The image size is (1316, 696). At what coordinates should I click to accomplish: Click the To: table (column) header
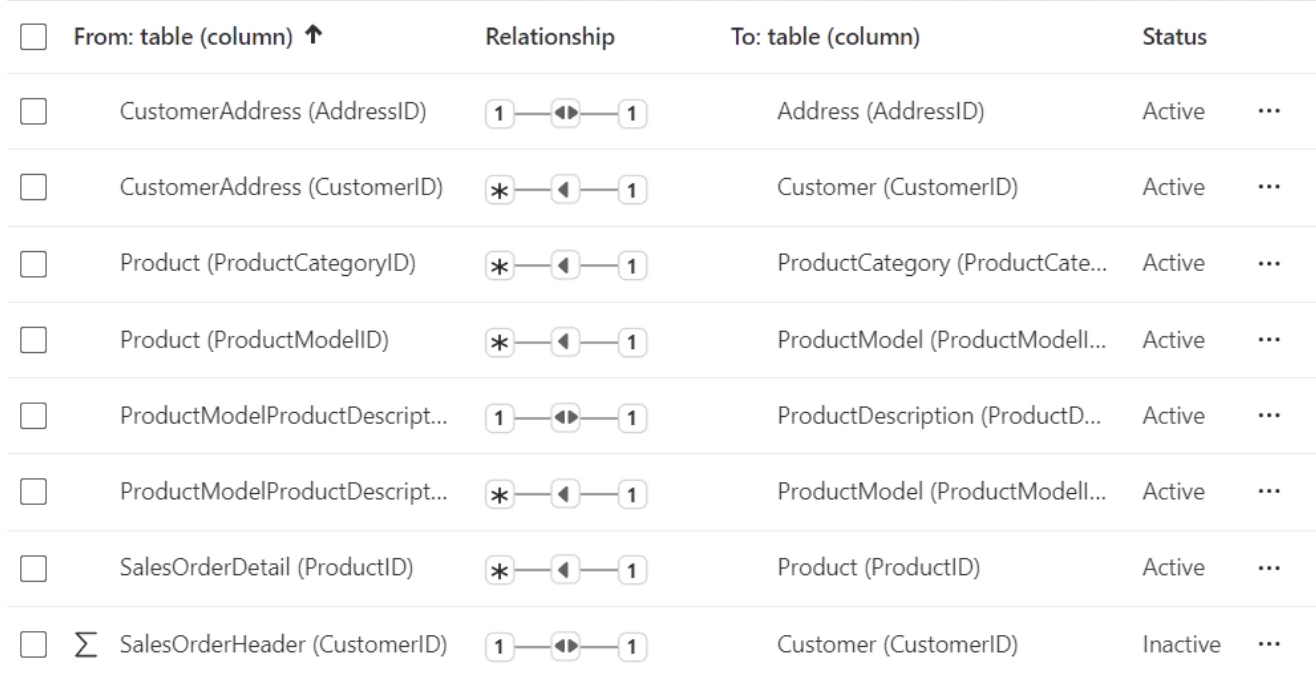pyautogui.click(x=826, y=37)
